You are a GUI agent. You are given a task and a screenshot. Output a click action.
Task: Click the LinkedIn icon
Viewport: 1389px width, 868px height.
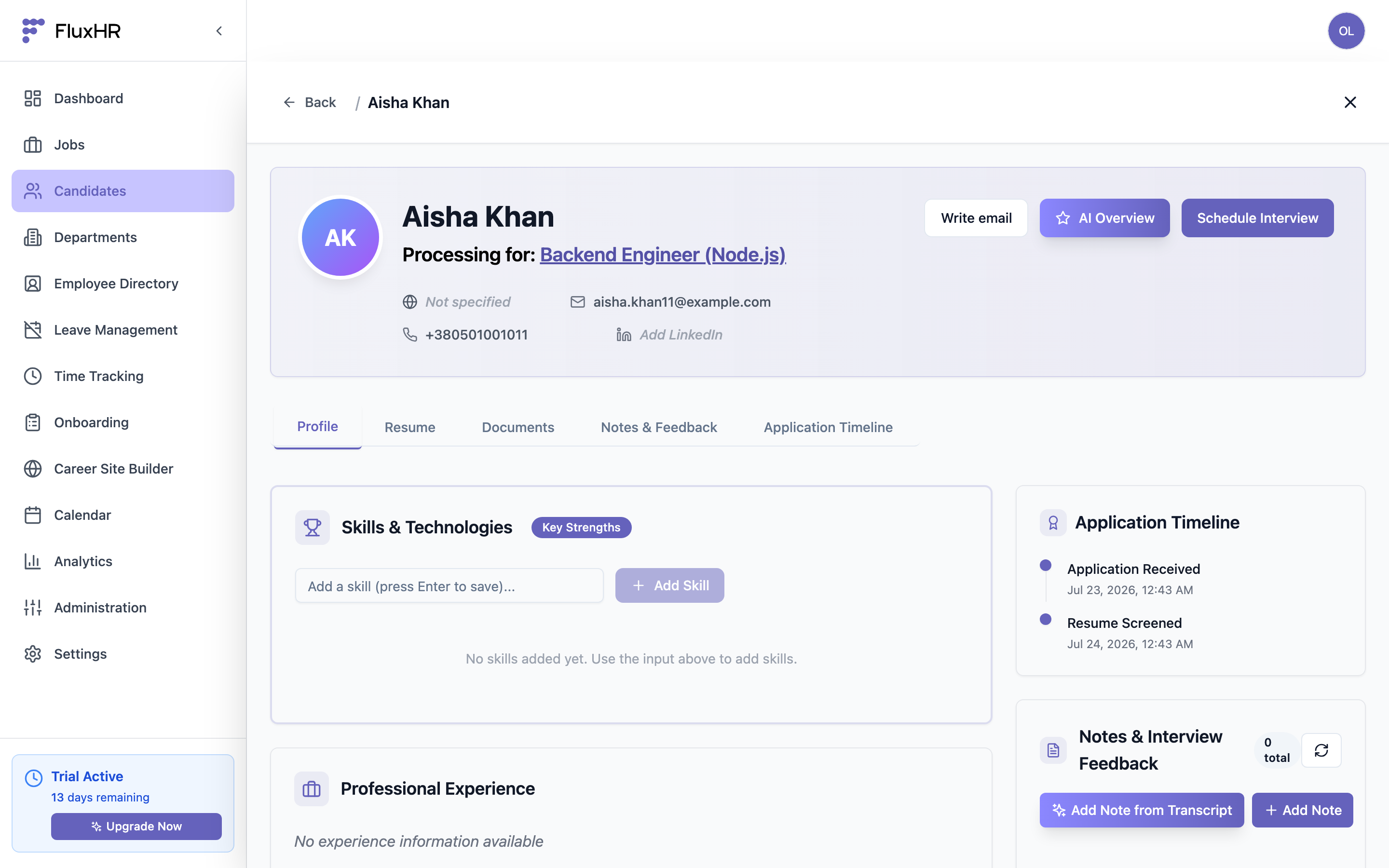point(624,335)
